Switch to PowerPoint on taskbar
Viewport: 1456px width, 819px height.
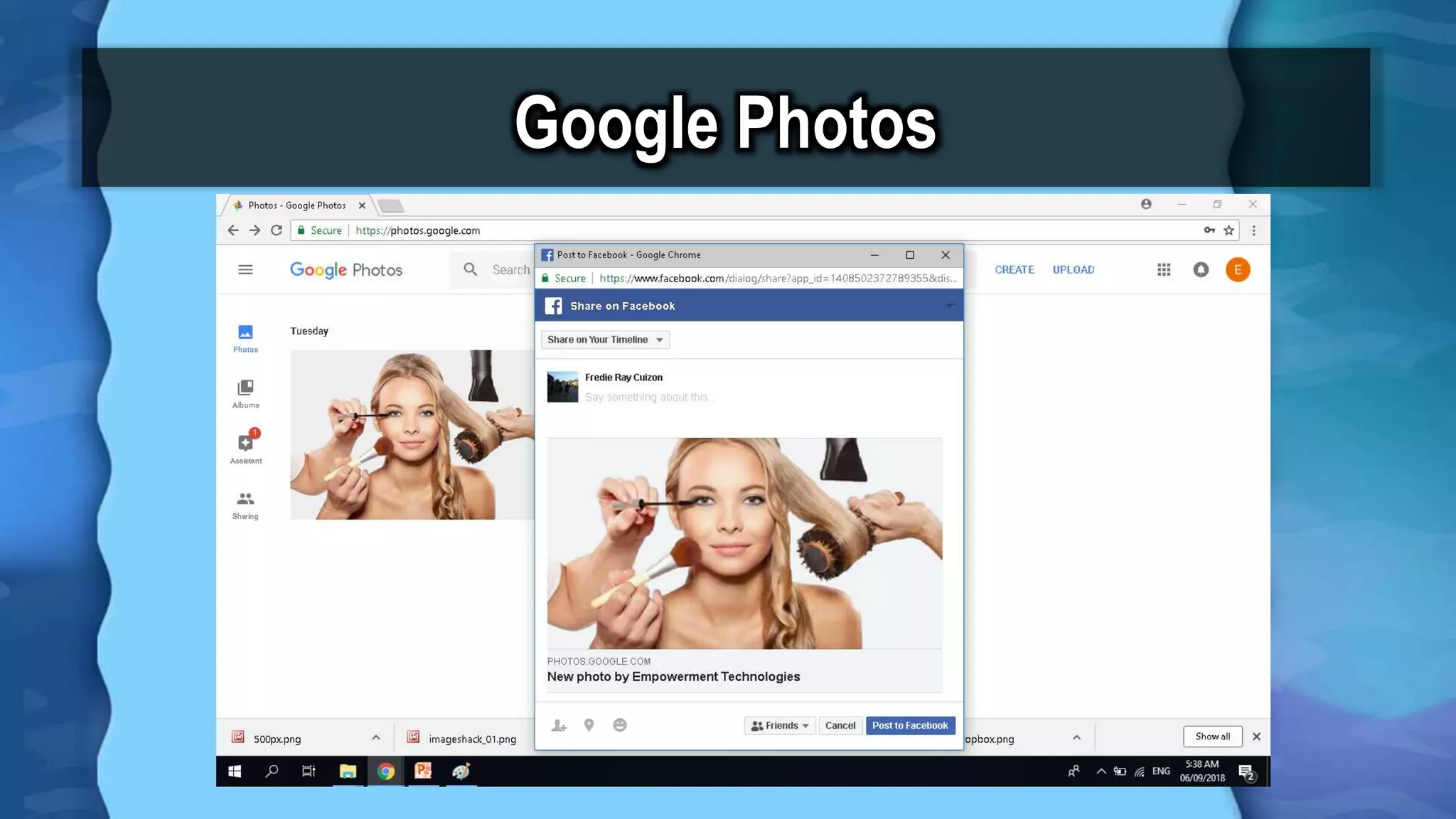pyautogui.click(x=423, y=771)
